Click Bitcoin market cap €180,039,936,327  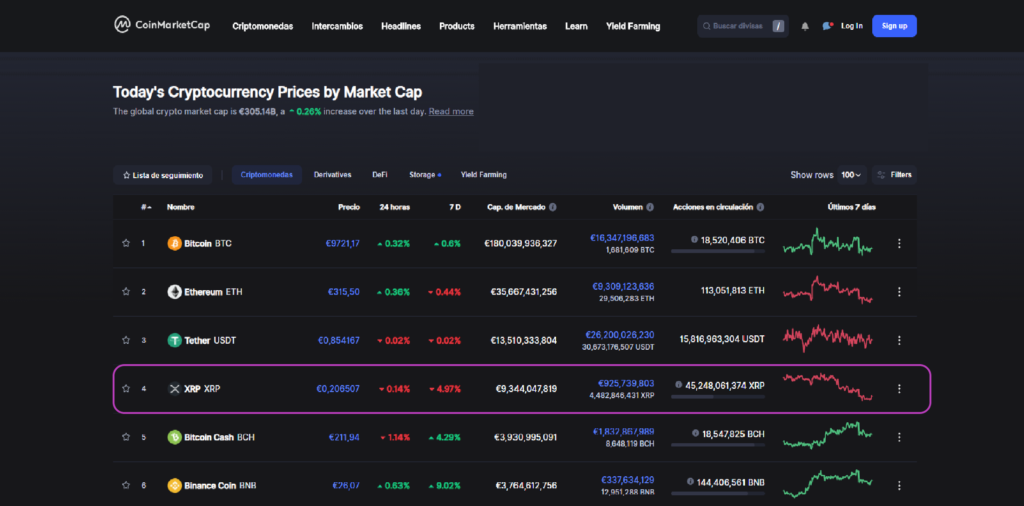pos(520,244)
